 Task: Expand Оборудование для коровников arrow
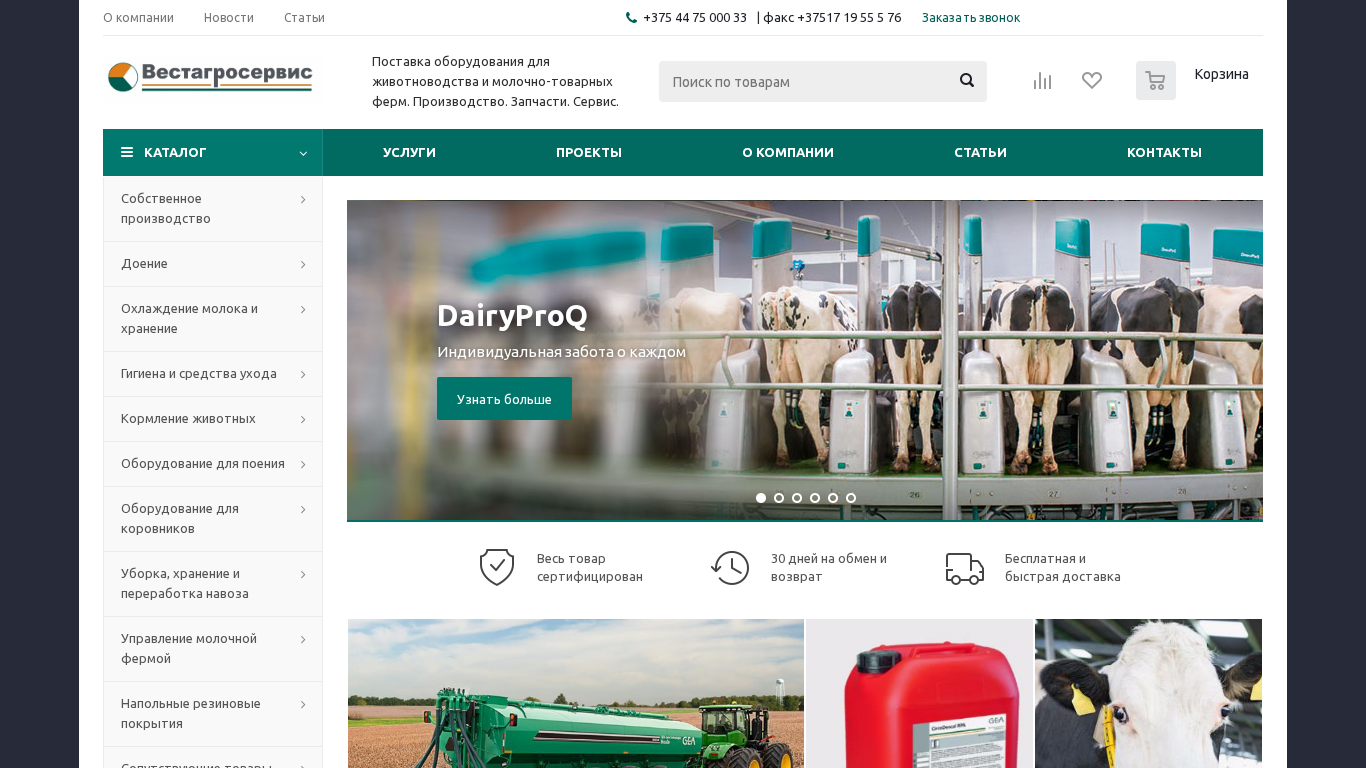click(x=303, y=510)
